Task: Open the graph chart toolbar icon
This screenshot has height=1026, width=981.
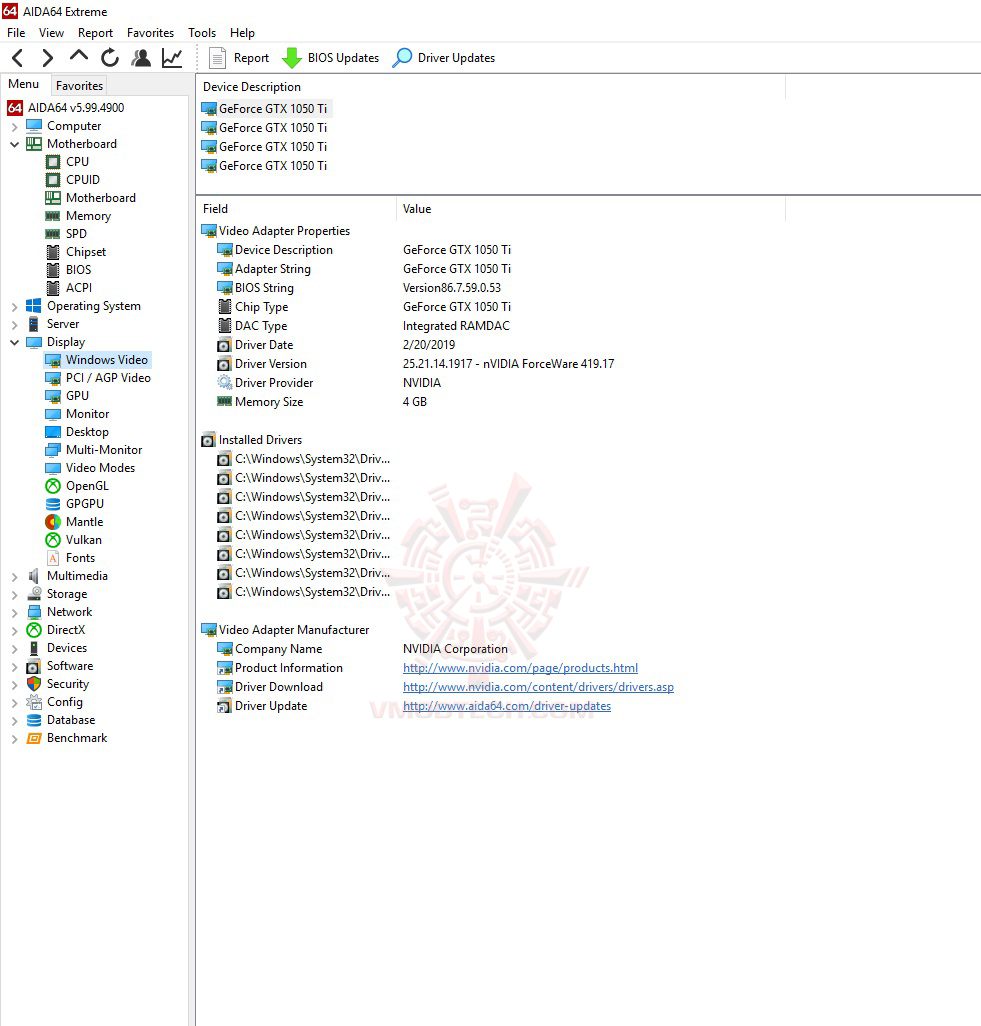Action: (x=172, y=58)
